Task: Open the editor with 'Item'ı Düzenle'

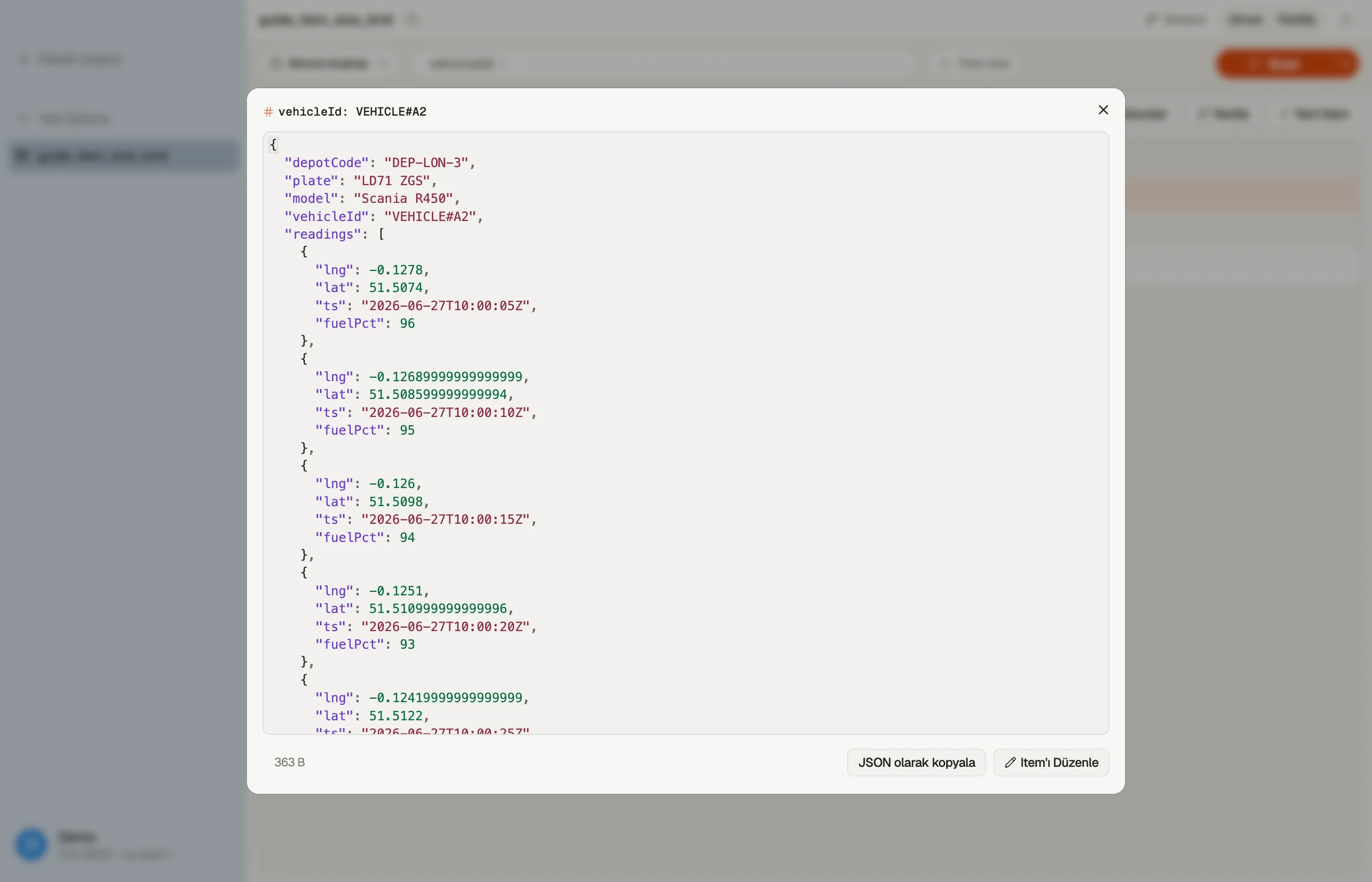Action: 1051,762
